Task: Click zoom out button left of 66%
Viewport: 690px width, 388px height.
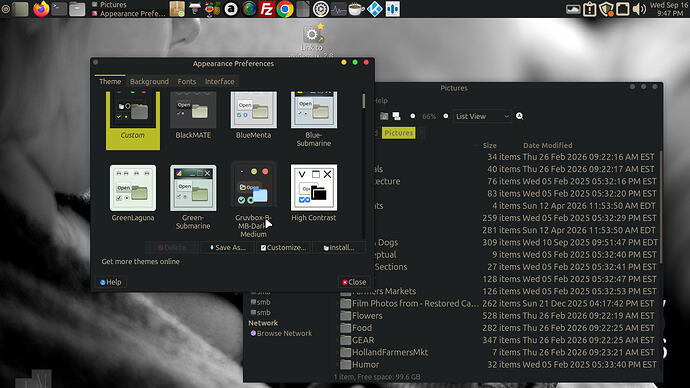Action: pos(412,116)
